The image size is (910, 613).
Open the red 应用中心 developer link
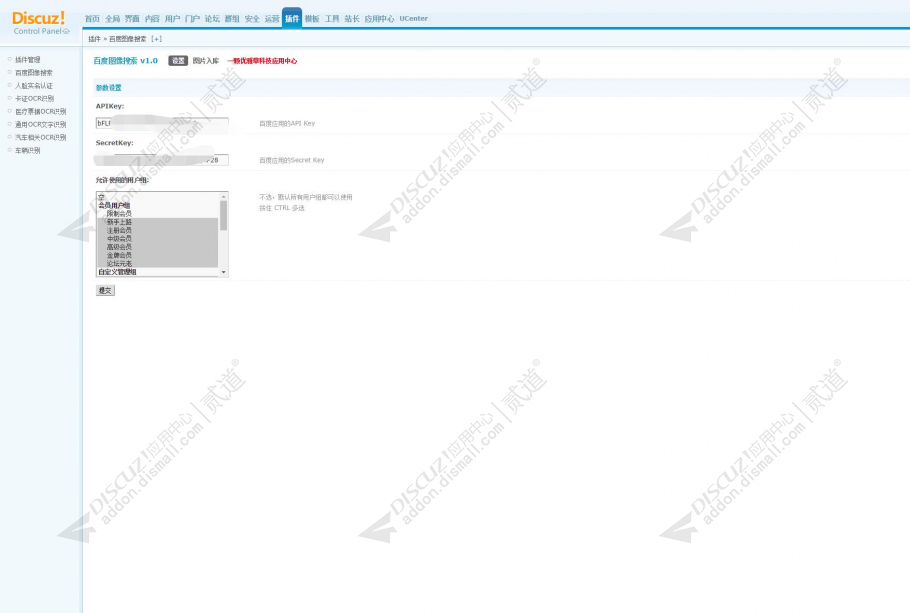262,61
